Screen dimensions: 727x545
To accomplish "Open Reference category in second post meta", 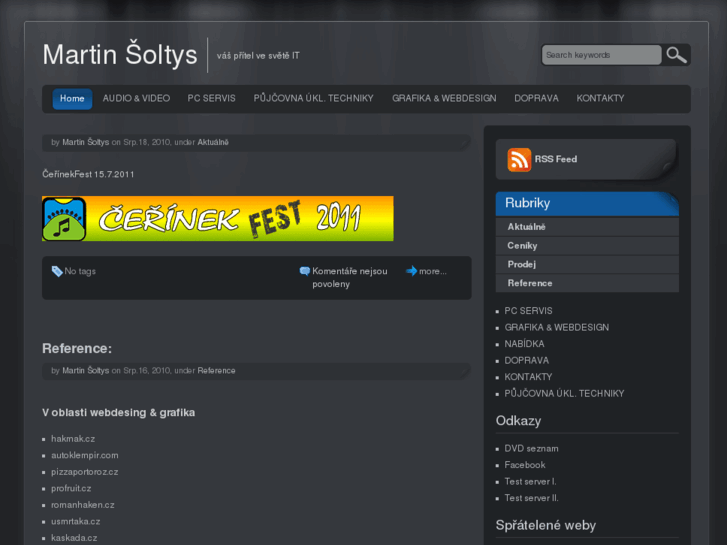I will (x=216, y=371).
